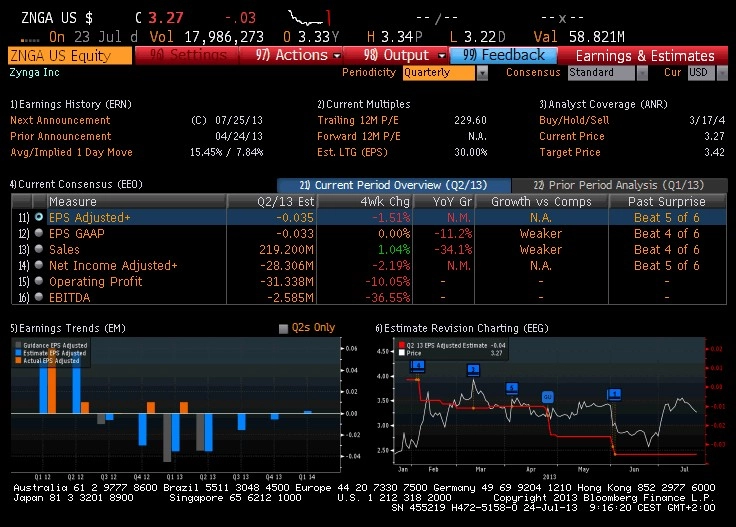This screenshot has height=527, width=736.
Task: Open the Actions dropdown menu
Action: coord(291,55)
